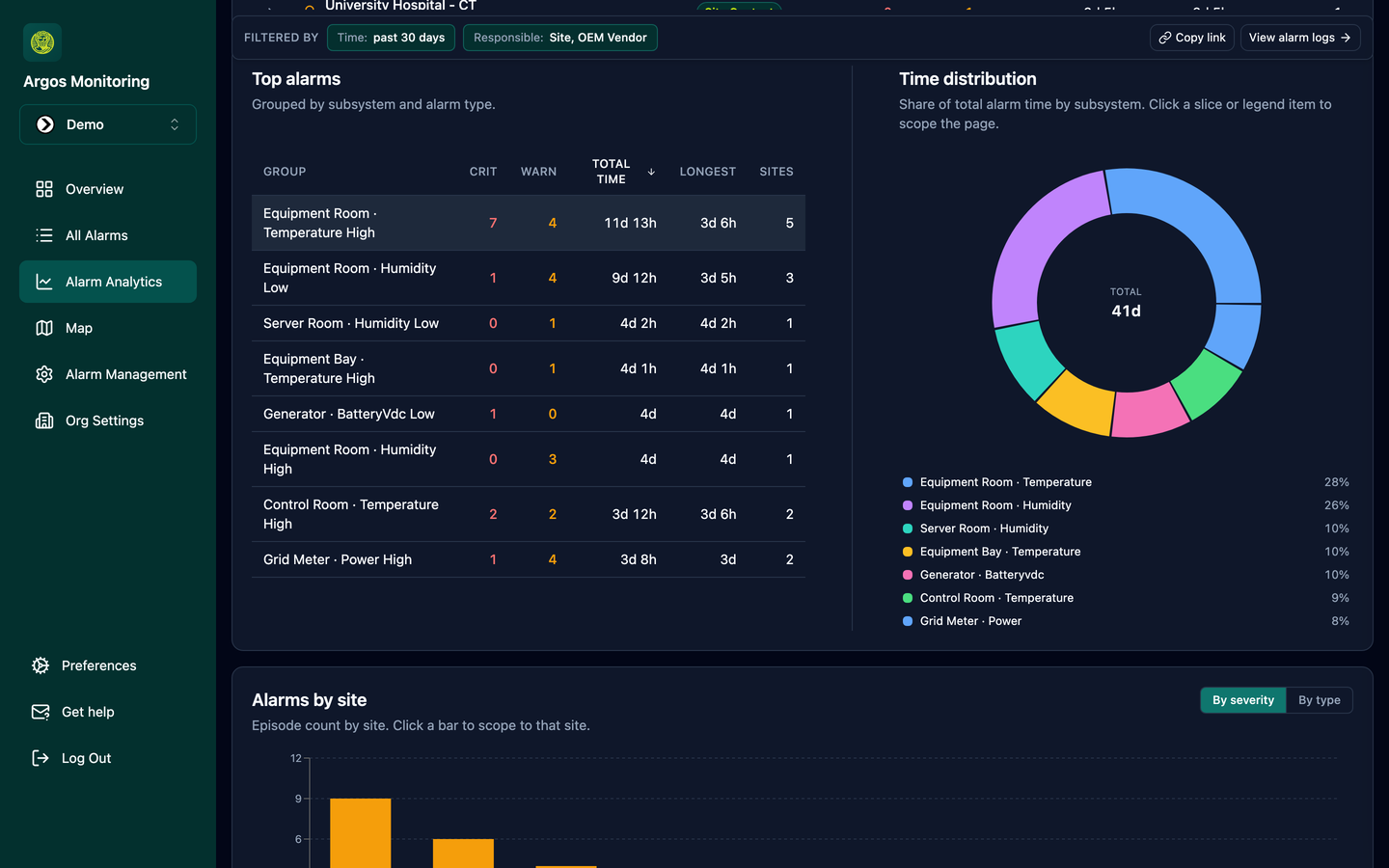Screen dimensions: 1389x868
Task: Click the Copy link button
Action: [1192, 38]
